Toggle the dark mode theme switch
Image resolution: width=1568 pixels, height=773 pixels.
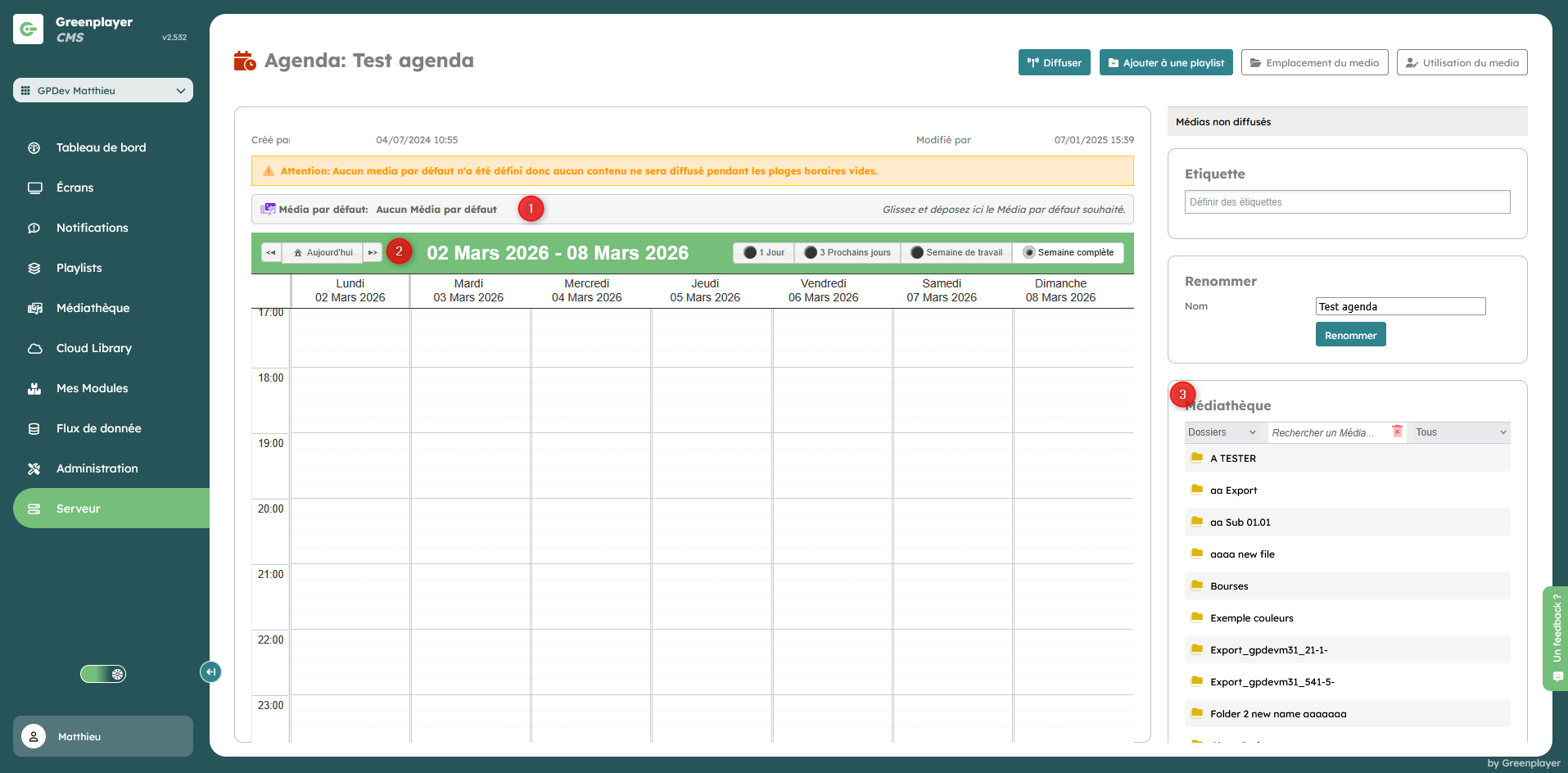pyautogui.click(x=103, y=674)
